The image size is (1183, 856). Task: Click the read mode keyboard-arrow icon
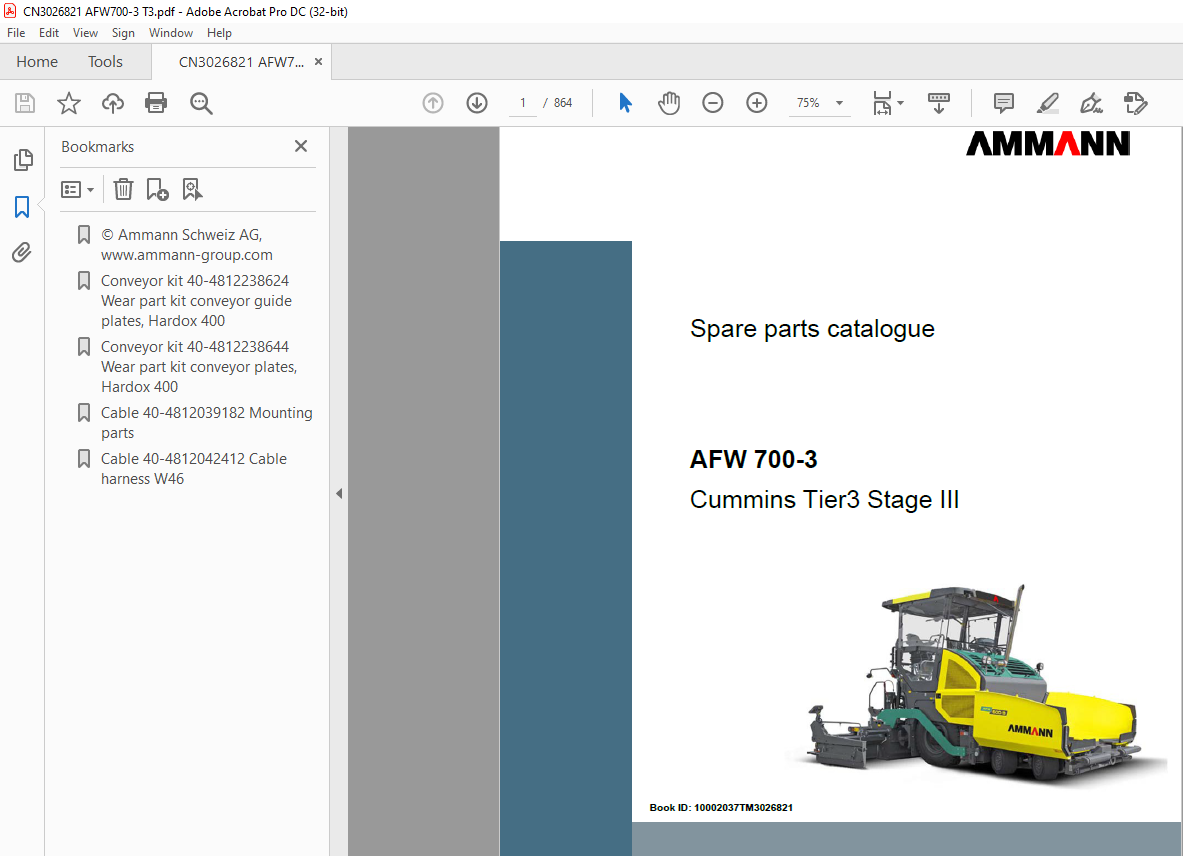(939, 103)
